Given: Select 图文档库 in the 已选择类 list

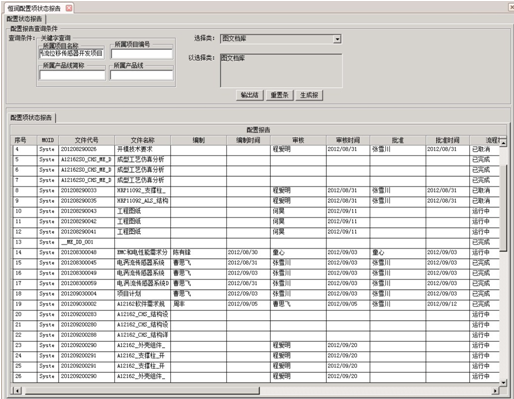Looking at the screenshot, I should coord(233,58).
